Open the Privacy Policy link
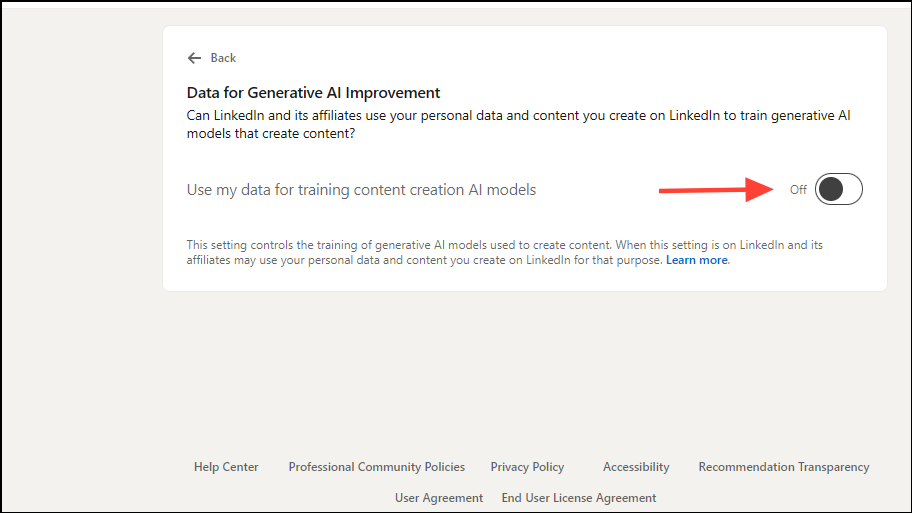The width and height of the screenshot is (912, 513). click(x=527, y=467)
